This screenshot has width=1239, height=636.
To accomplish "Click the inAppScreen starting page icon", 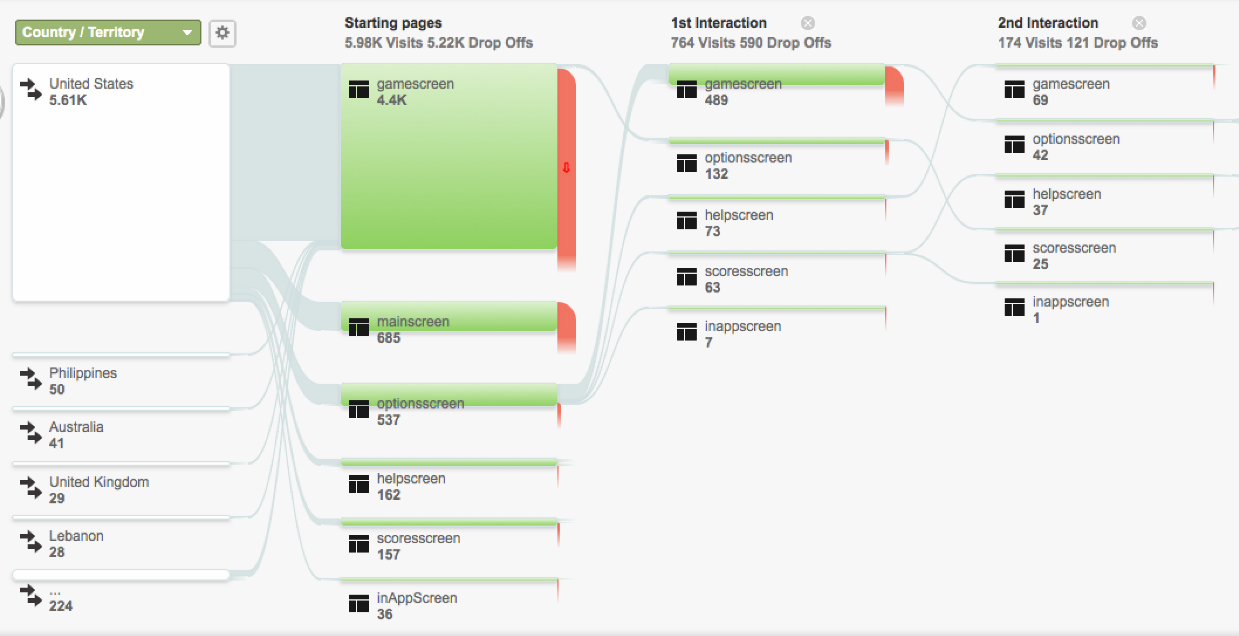I will coord(359,604).
